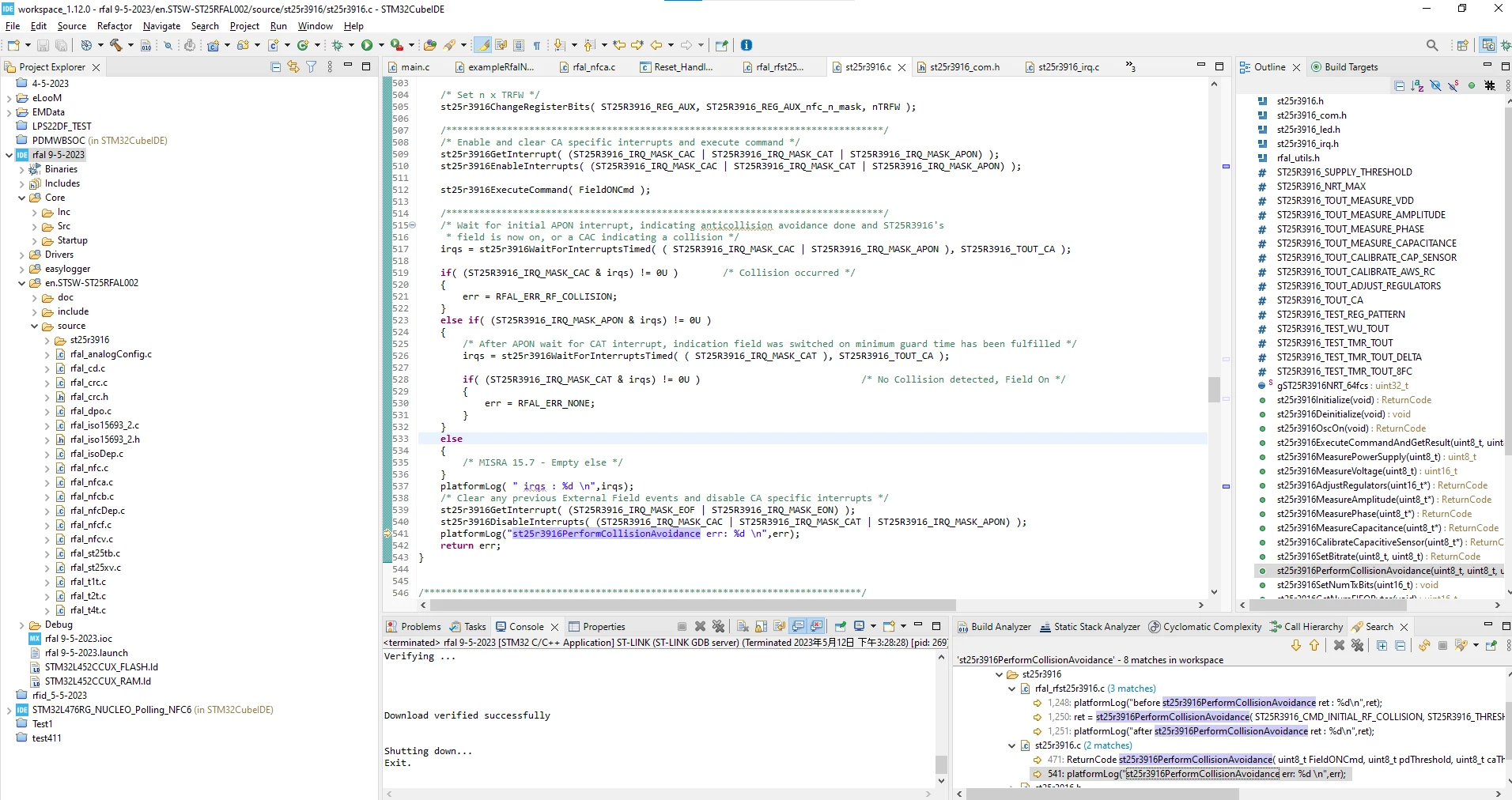The width and height of the screenshot is (1512, 800).
Task: Click Collapse All in Project Explorer
Action: click(276, 67)
